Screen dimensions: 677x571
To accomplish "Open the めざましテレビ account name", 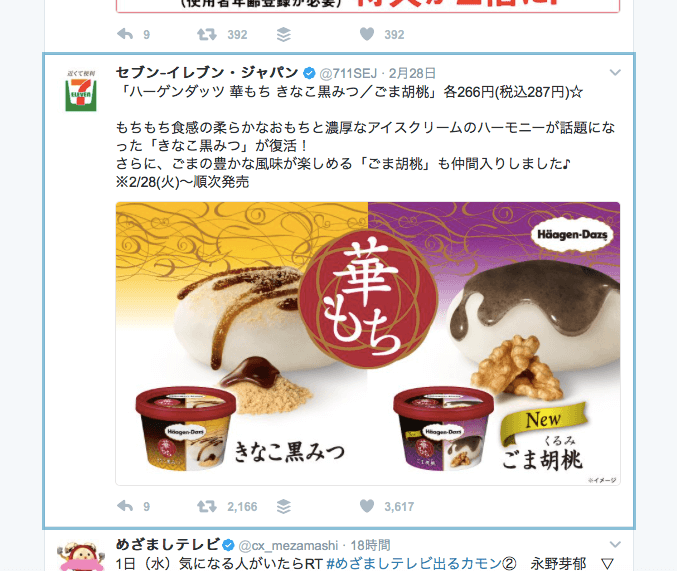I will click(168, 545).
